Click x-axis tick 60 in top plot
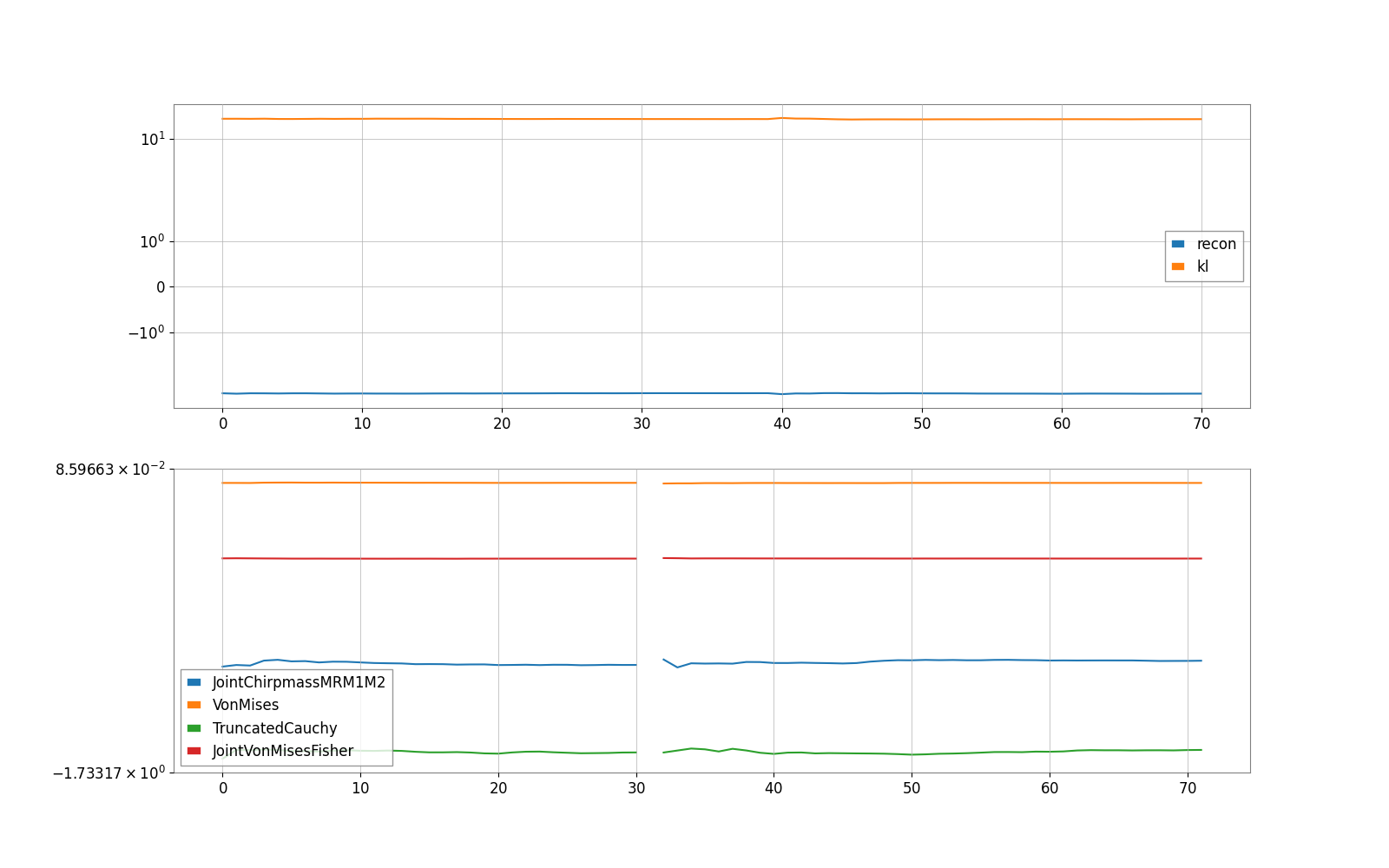Image resolution: width=1389 pixels, height=868 pixels. 1062,424
